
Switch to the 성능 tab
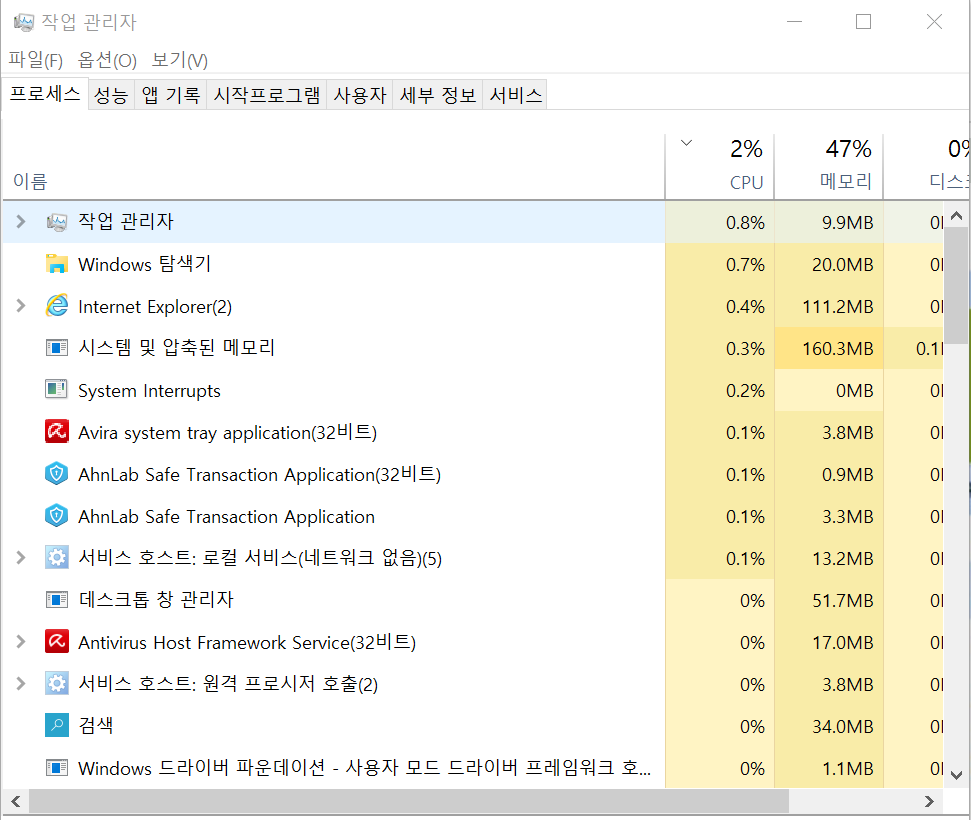(x=111, y=95)
